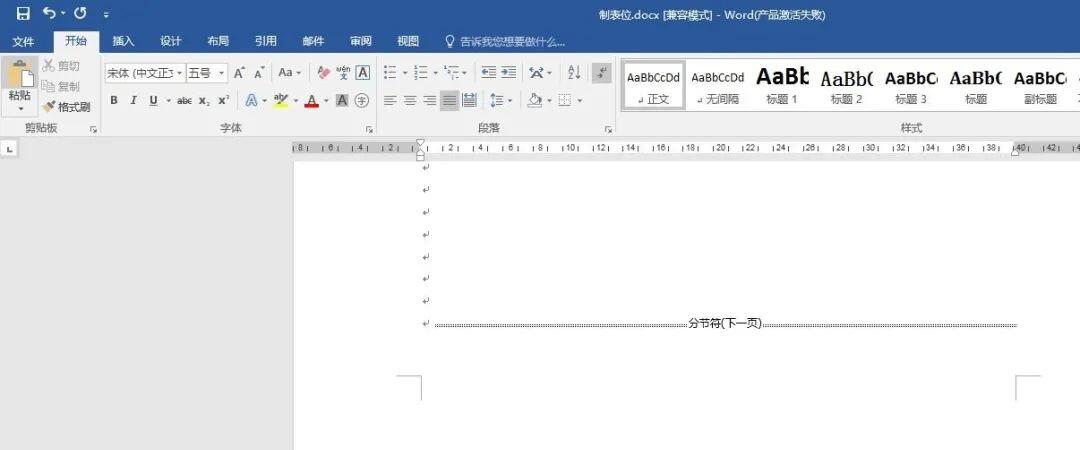Image resolution: width=1080 pixels, height=450 pixels.
Task: Apply character shading icon
Action: tap(342, 101)
